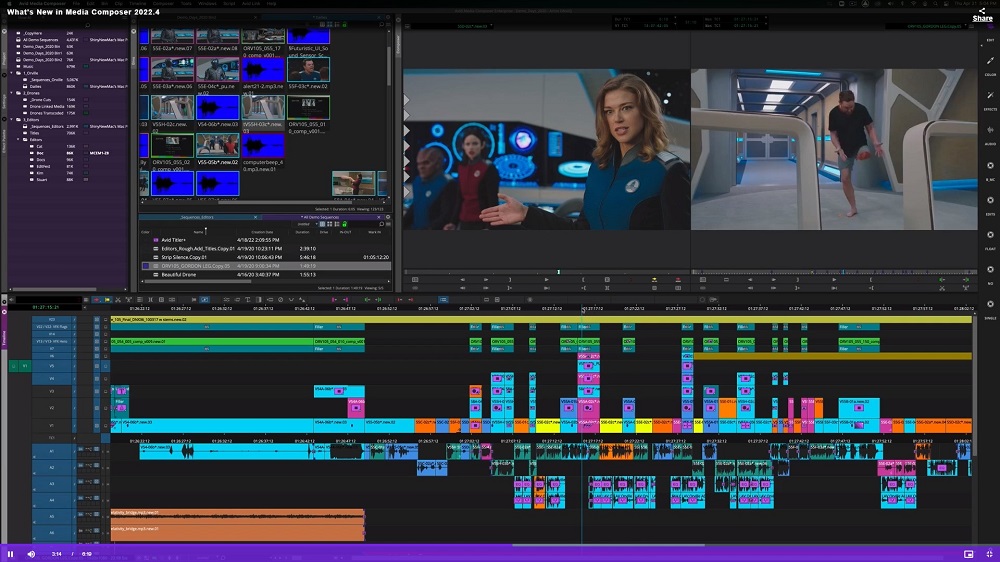Screen dimensions: 1000x562
Task: Open the Effects workspace icon
Action: pos(990,96)
